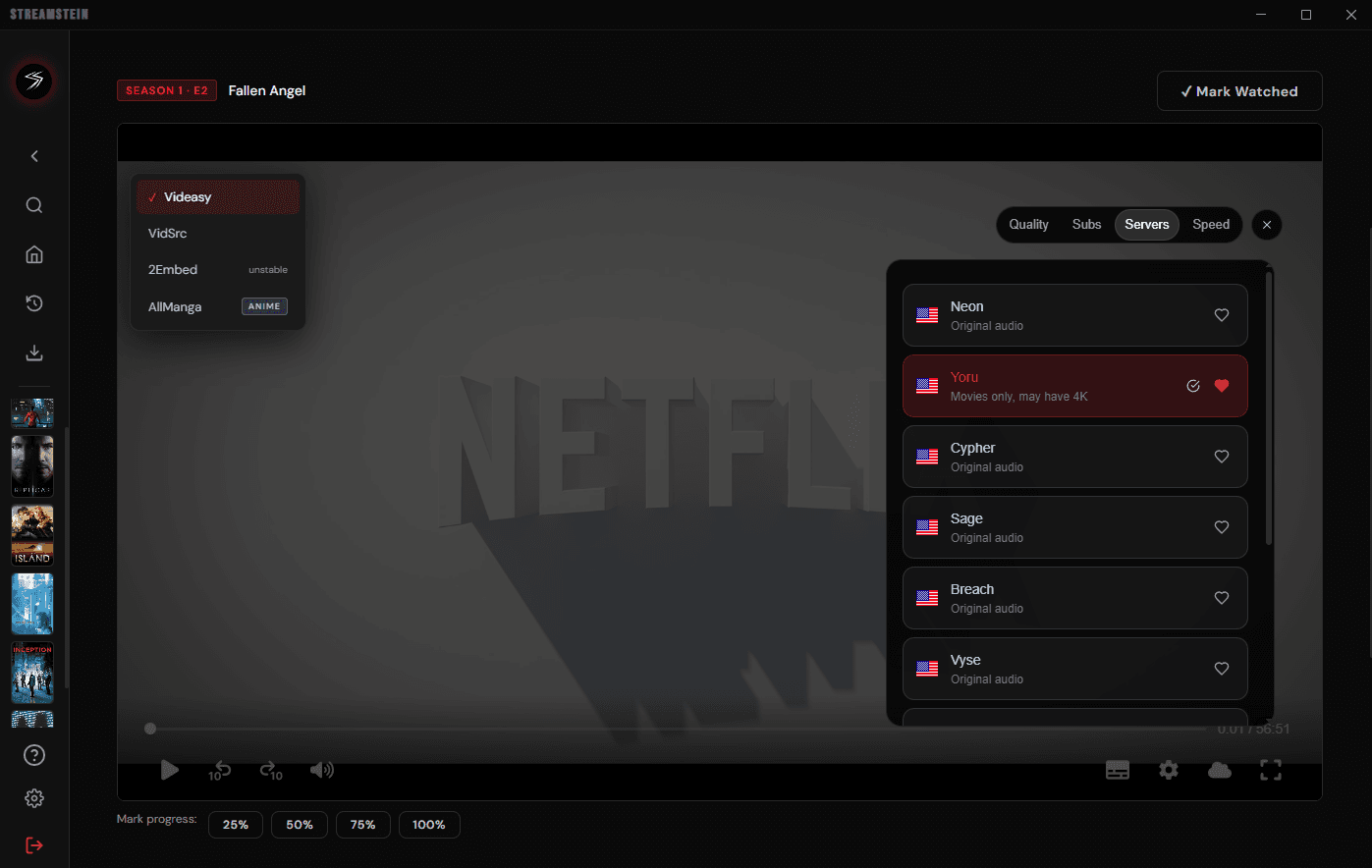Select the Sage server
Viewport: 1372px width, 868px height.
click(x=1075, y=527)
